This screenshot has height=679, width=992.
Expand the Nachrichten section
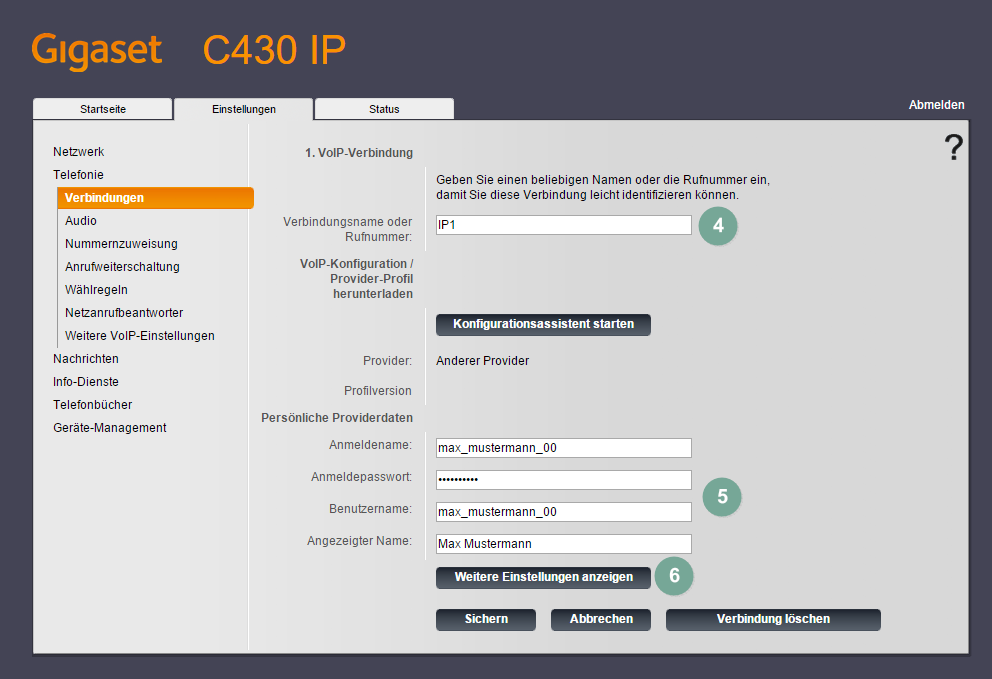[x=86, y=359]
